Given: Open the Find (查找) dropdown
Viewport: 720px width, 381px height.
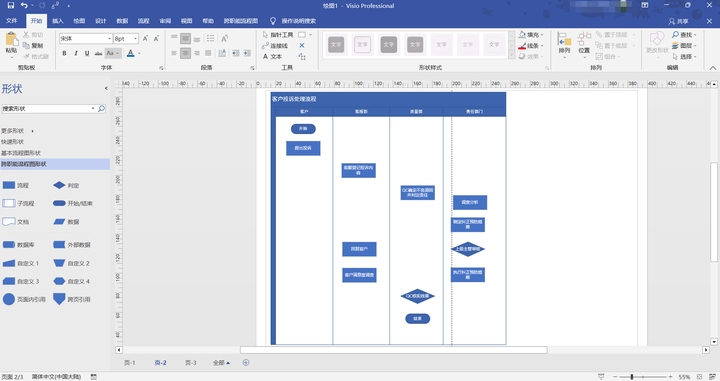Looking at the screenshot, I should click(684, 35).
